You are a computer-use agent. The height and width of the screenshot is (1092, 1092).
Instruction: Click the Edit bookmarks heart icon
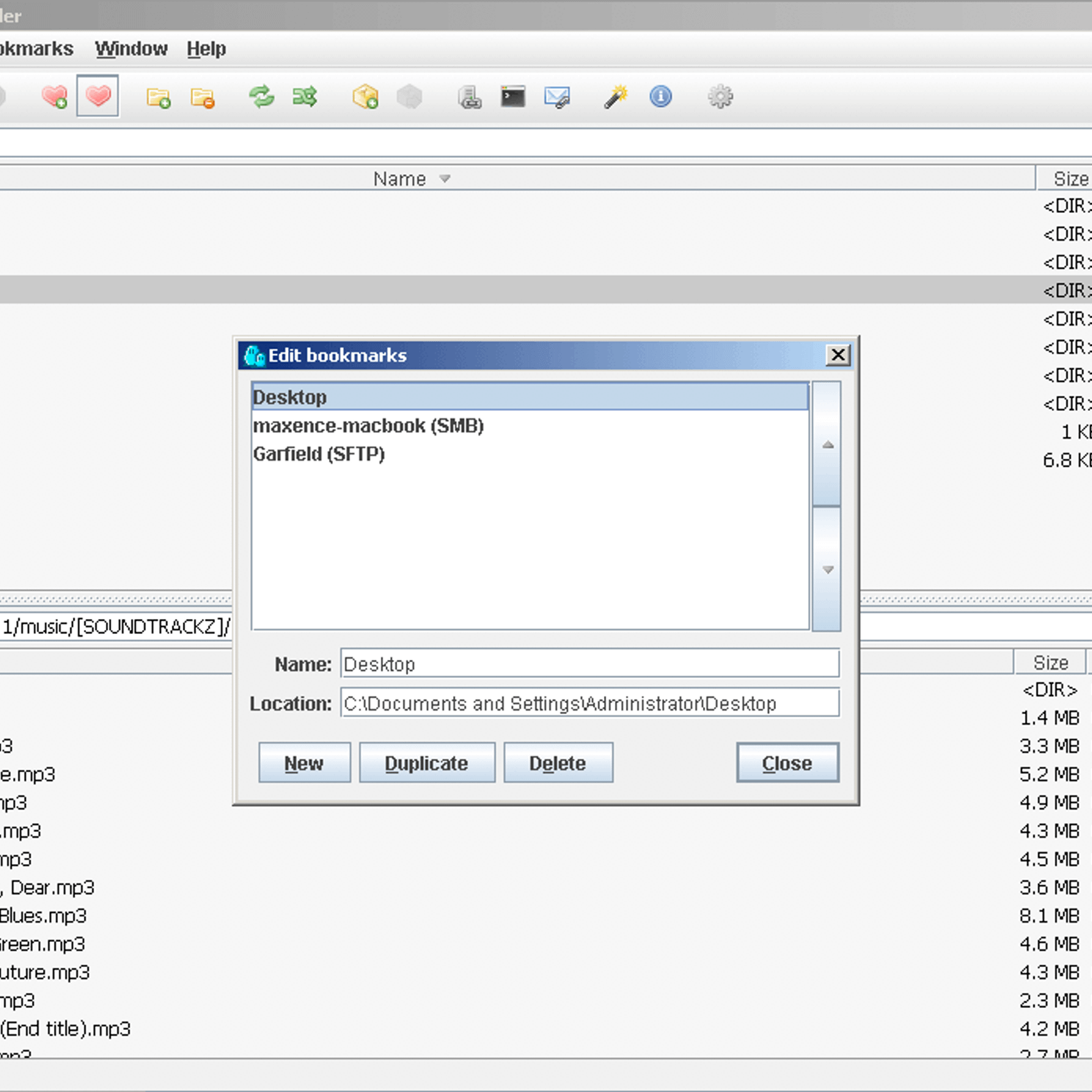click(98, 96)
